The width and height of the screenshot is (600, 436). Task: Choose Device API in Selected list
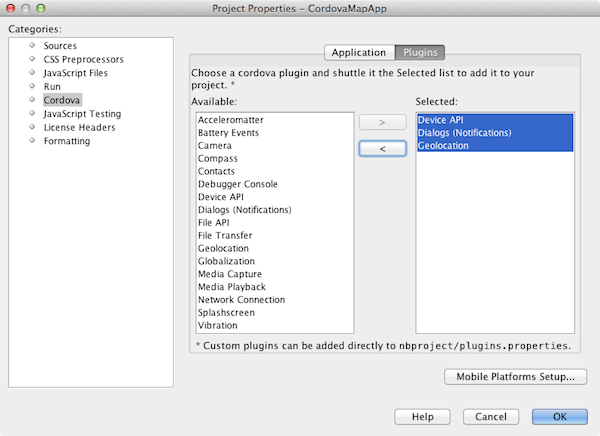[x=441, y=120]
